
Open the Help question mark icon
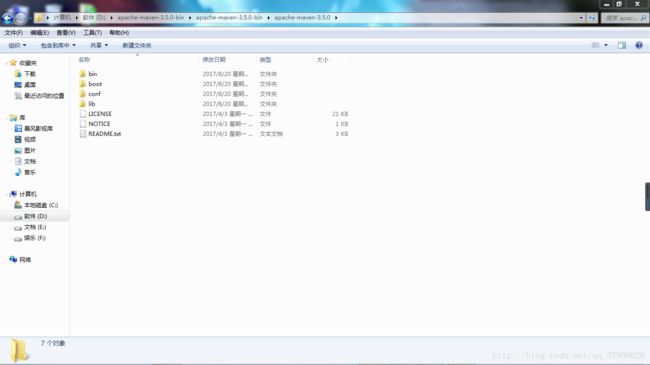tap(639, 45)
